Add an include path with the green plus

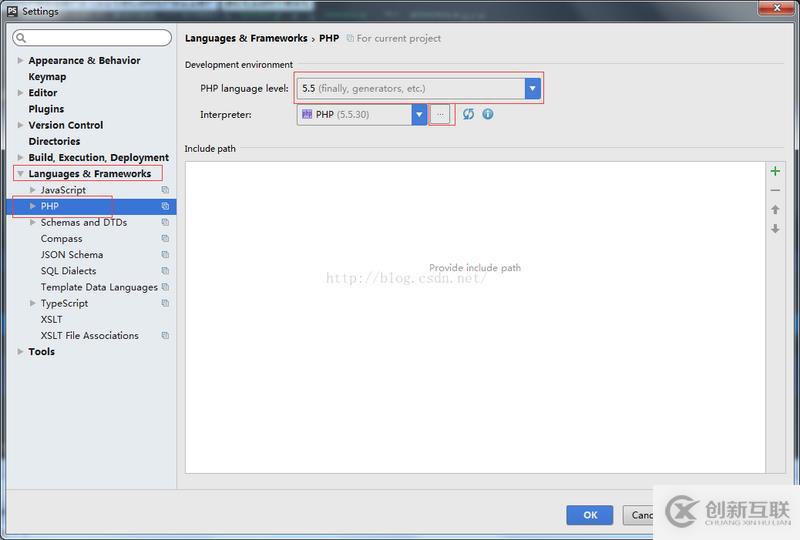775,171
